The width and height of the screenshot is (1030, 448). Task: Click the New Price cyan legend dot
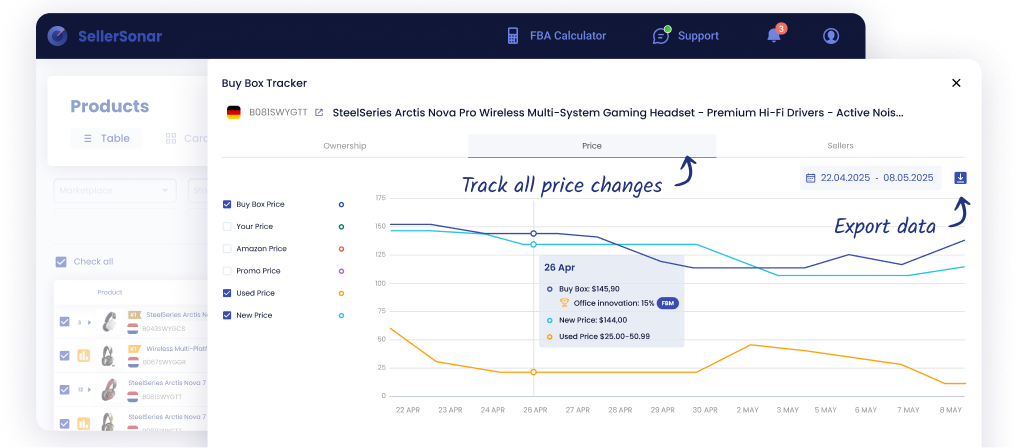coord(342,316)
